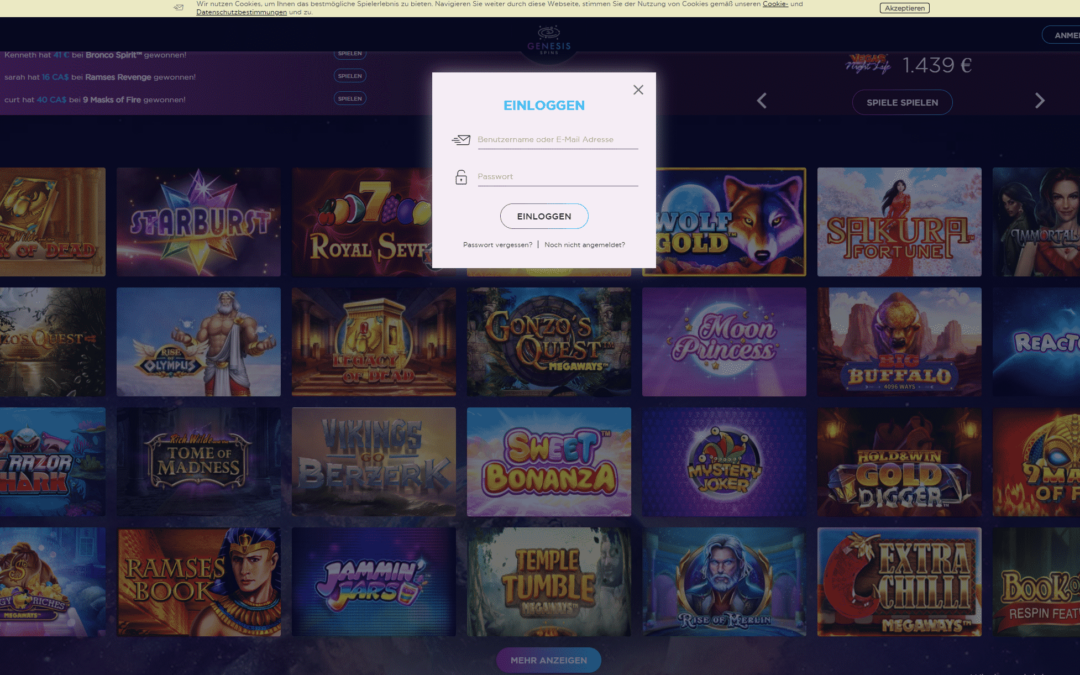Open the Temple Tumble Megaways tile
1080x675 pixels.
(x=549, y=581)
